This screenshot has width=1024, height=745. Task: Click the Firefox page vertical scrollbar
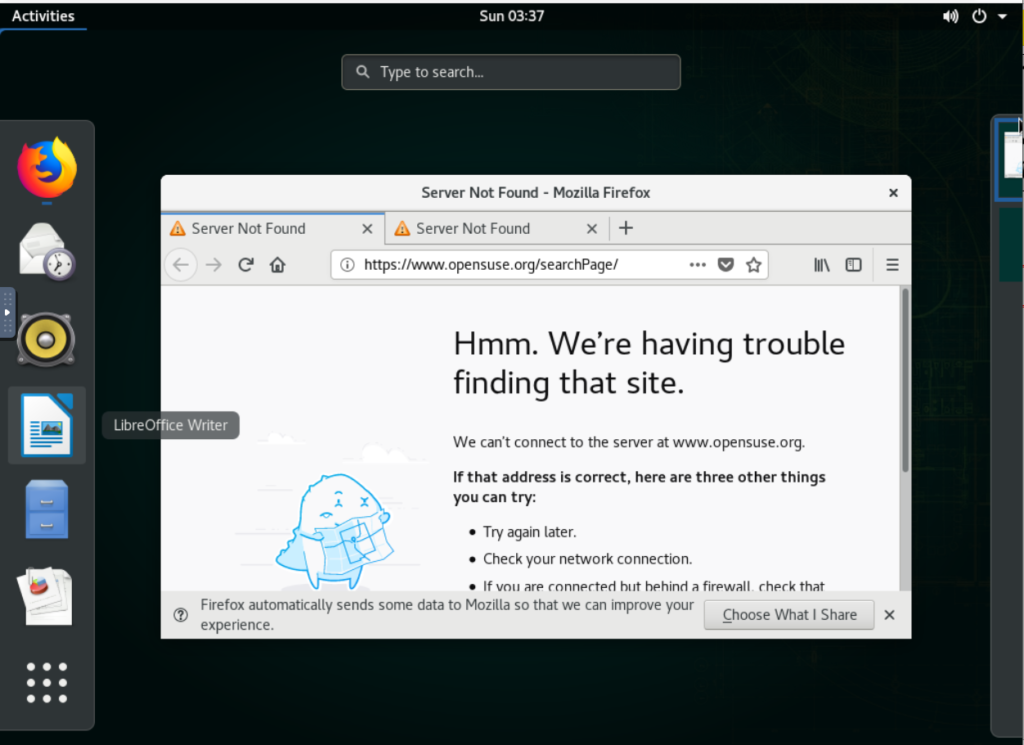[905, 380]
